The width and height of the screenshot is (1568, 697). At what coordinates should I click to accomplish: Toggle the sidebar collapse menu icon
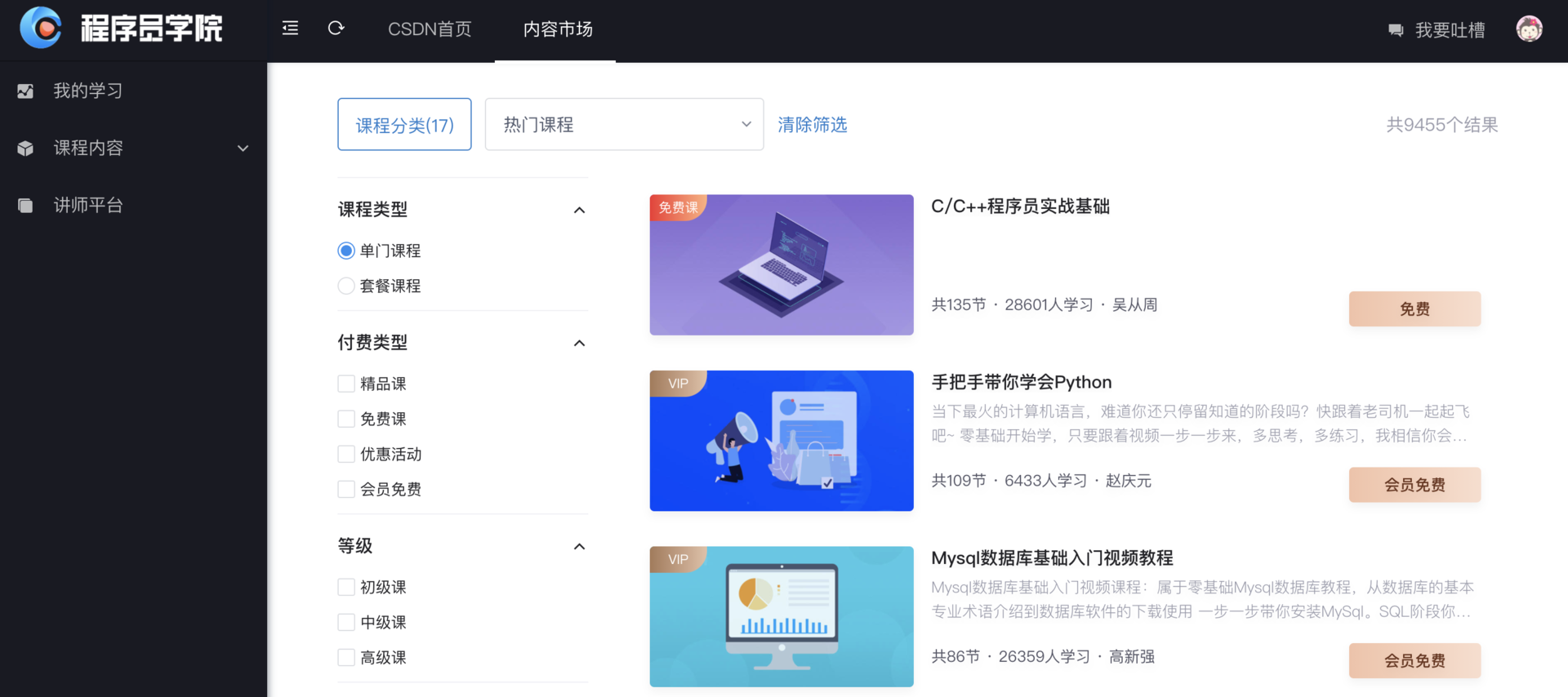coord(290,29)
